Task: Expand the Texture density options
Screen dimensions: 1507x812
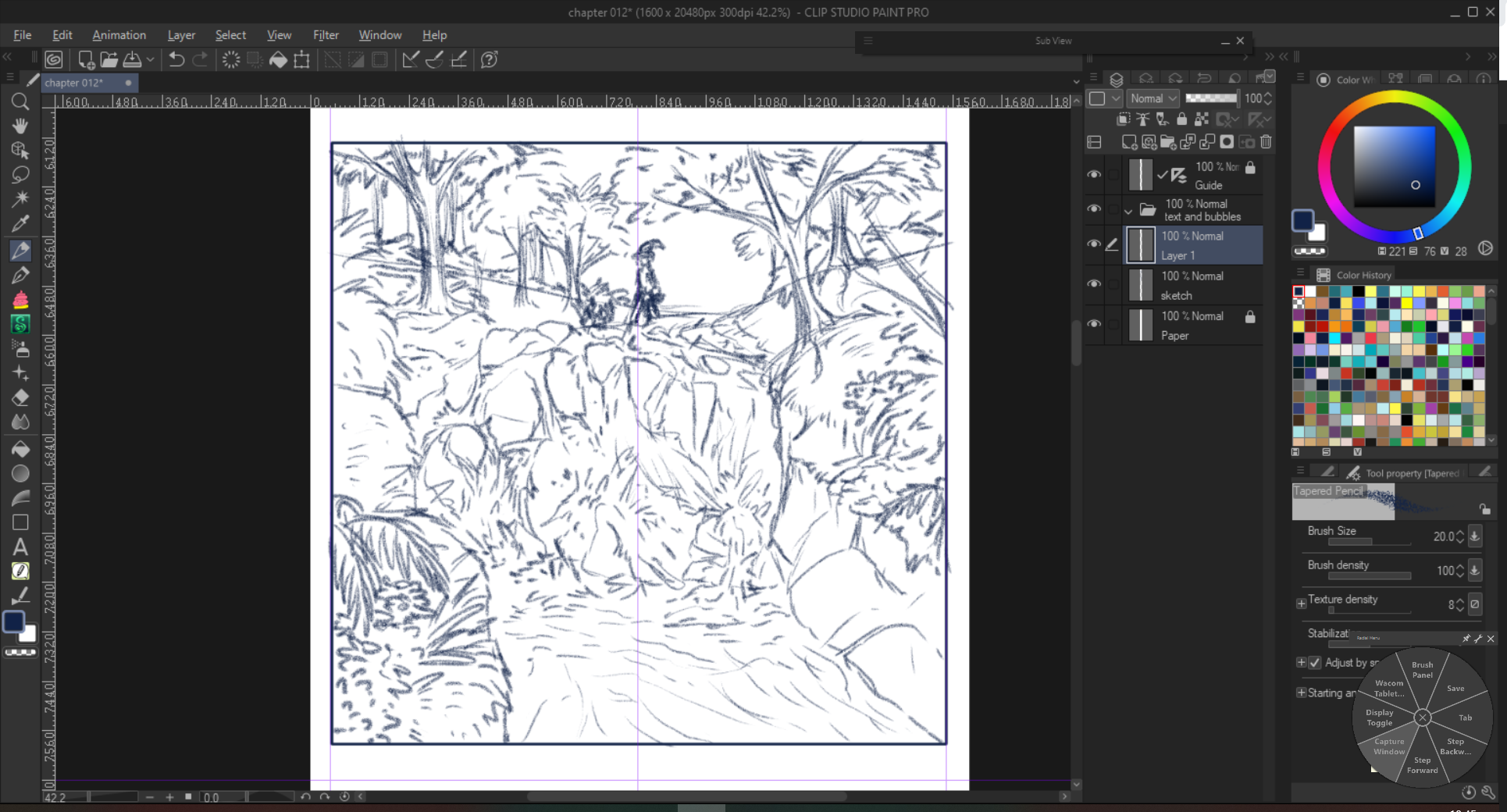Action: 1301,604
